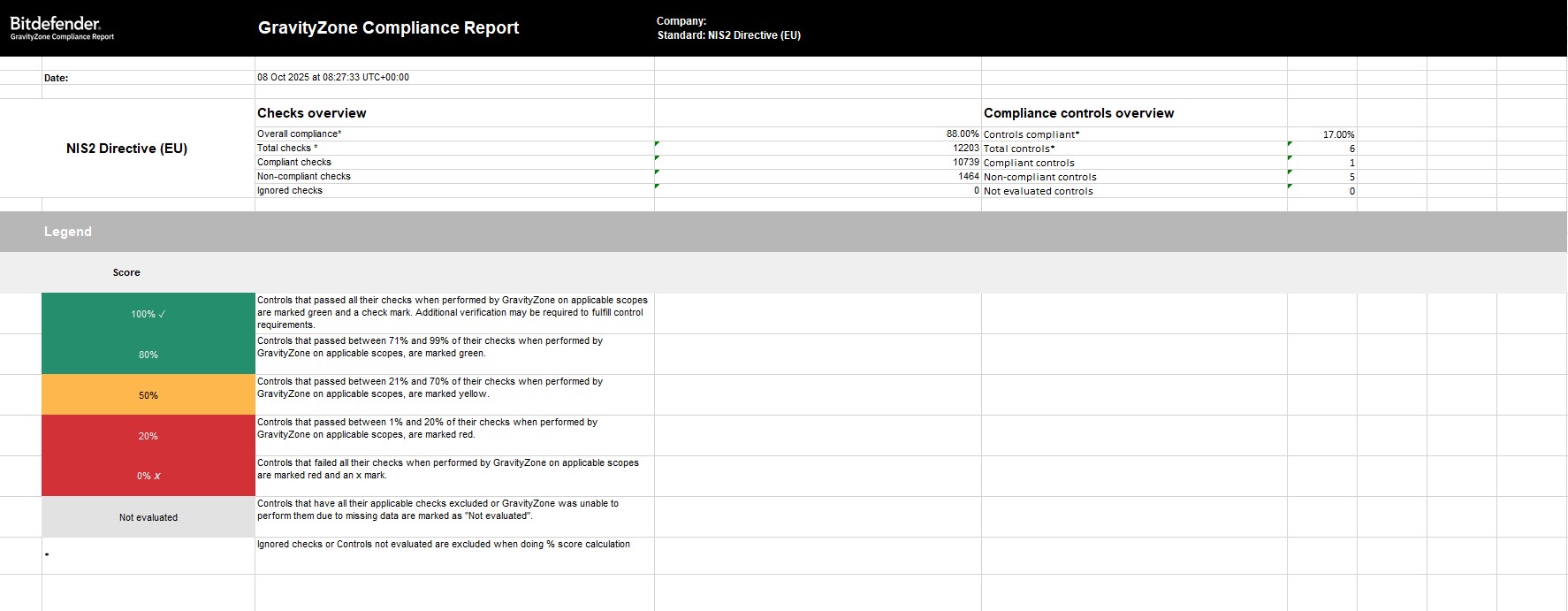Select the Company label in the header
The image size is (1568, 611).
click(x=681, y=21)
